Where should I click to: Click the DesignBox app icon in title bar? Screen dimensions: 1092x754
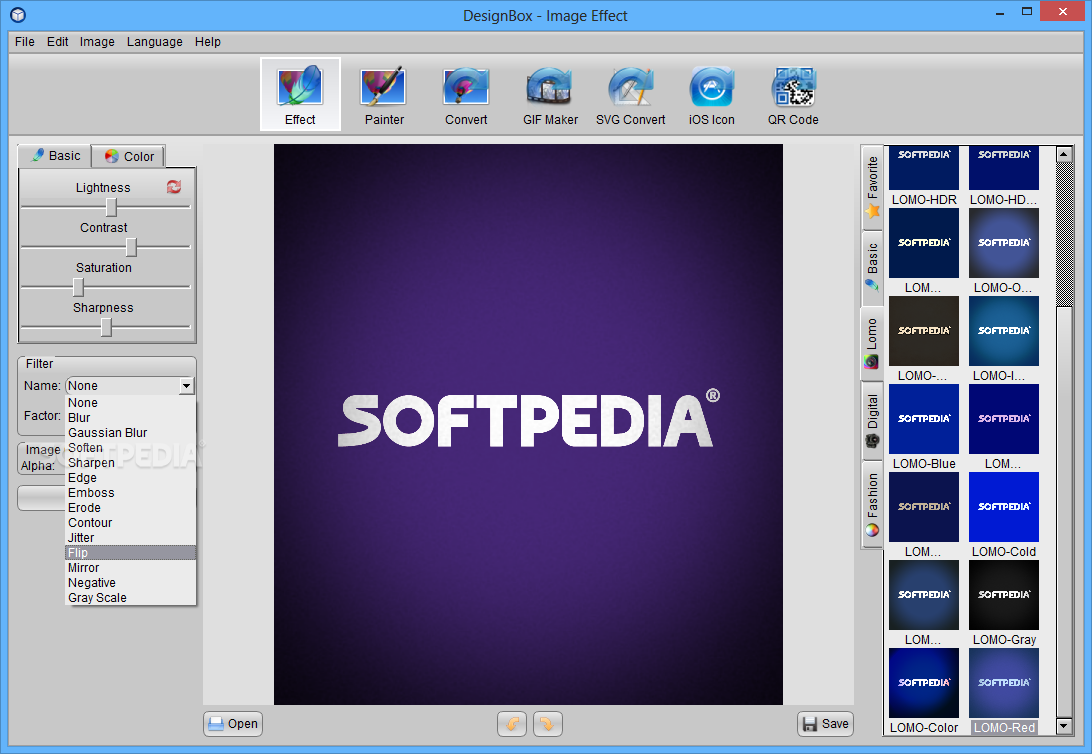(x=18, y=15)
